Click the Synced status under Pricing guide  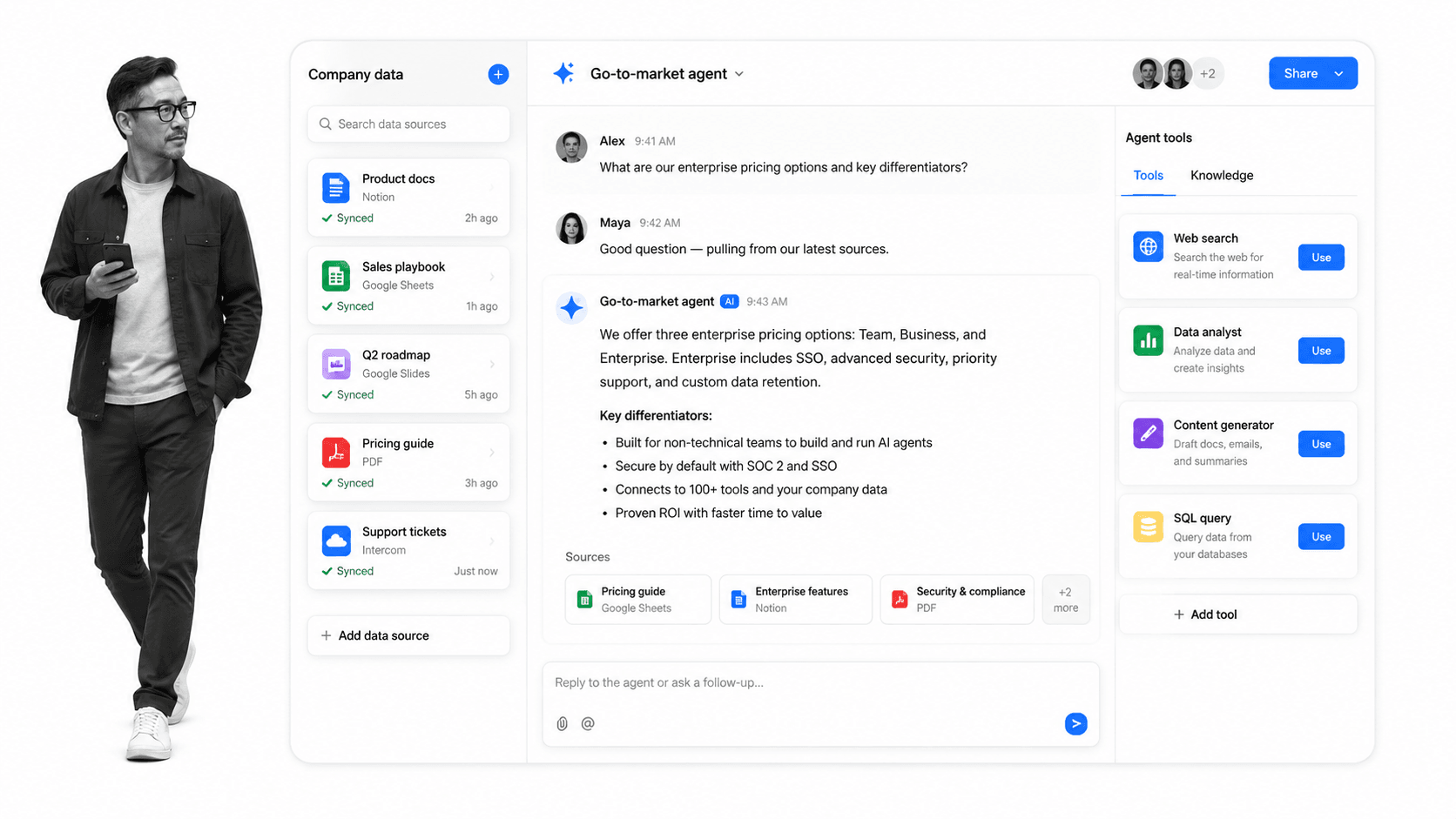[347, 483]
